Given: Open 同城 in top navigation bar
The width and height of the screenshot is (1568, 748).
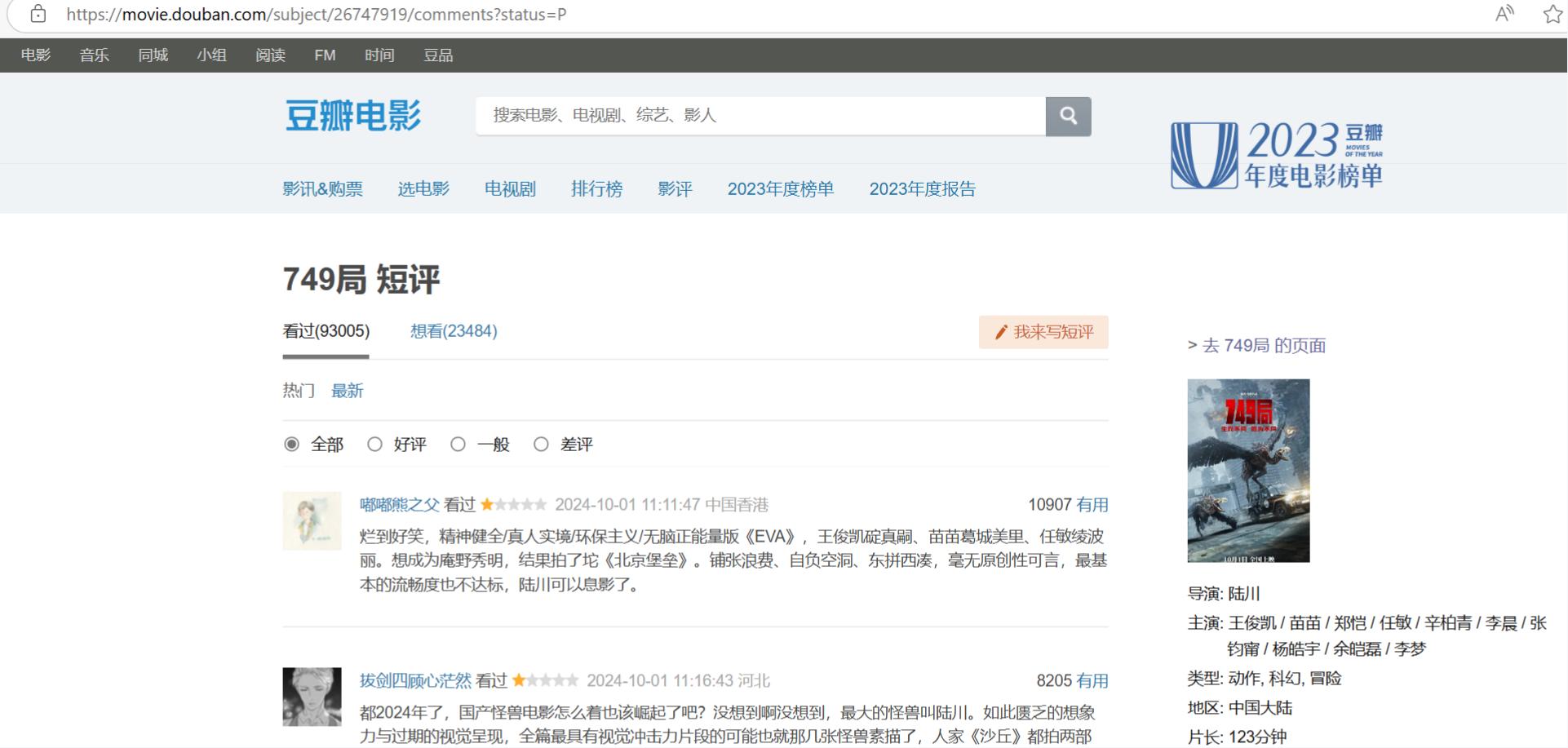Looking at the screenshot, I should 153,55.
